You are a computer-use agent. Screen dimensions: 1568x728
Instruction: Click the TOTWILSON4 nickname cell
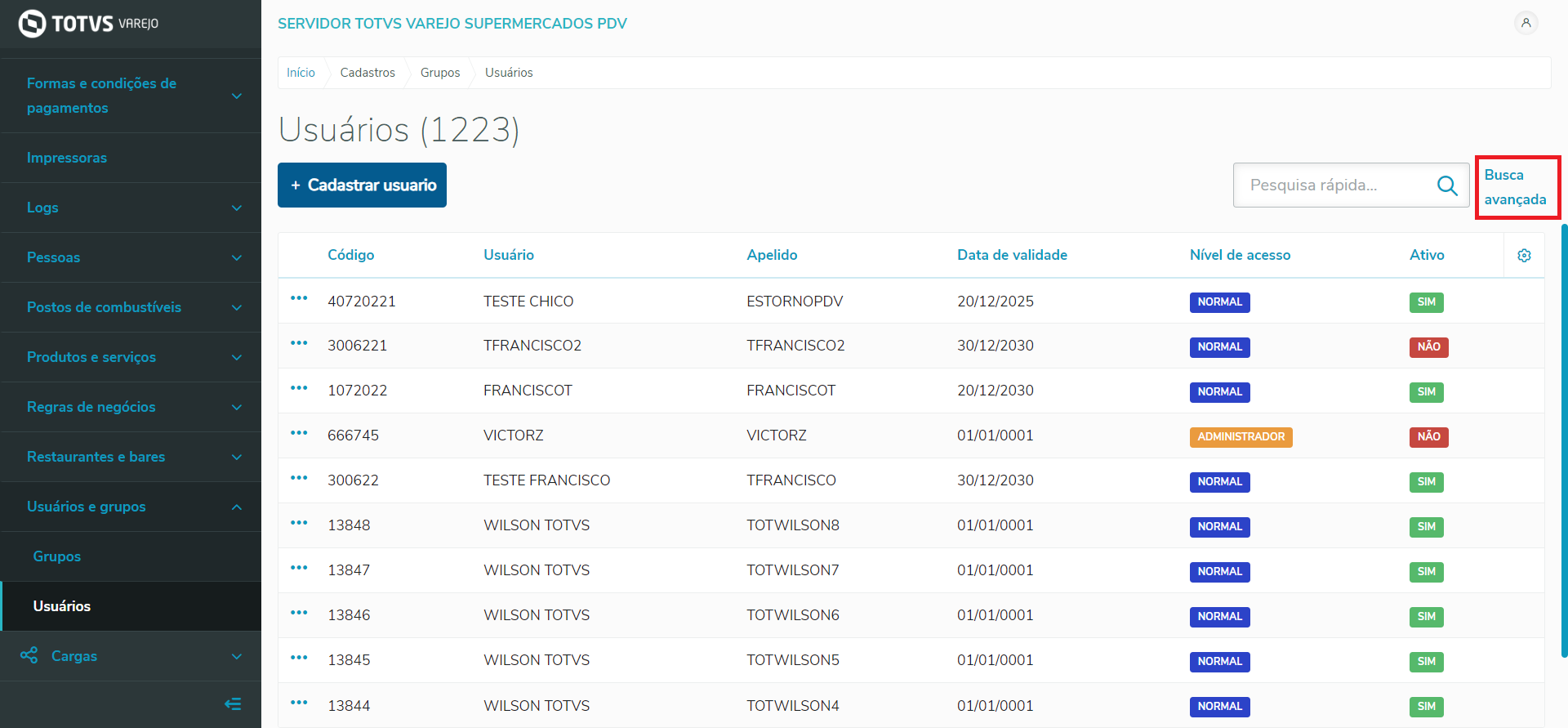point(793,706)
